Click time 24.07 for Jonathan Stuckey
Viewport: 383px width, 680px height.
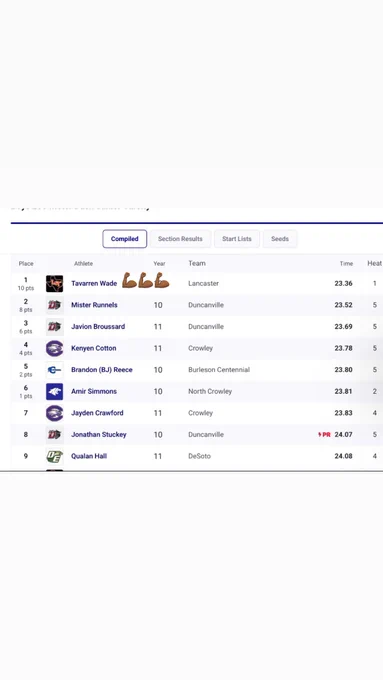coord(344,435)
